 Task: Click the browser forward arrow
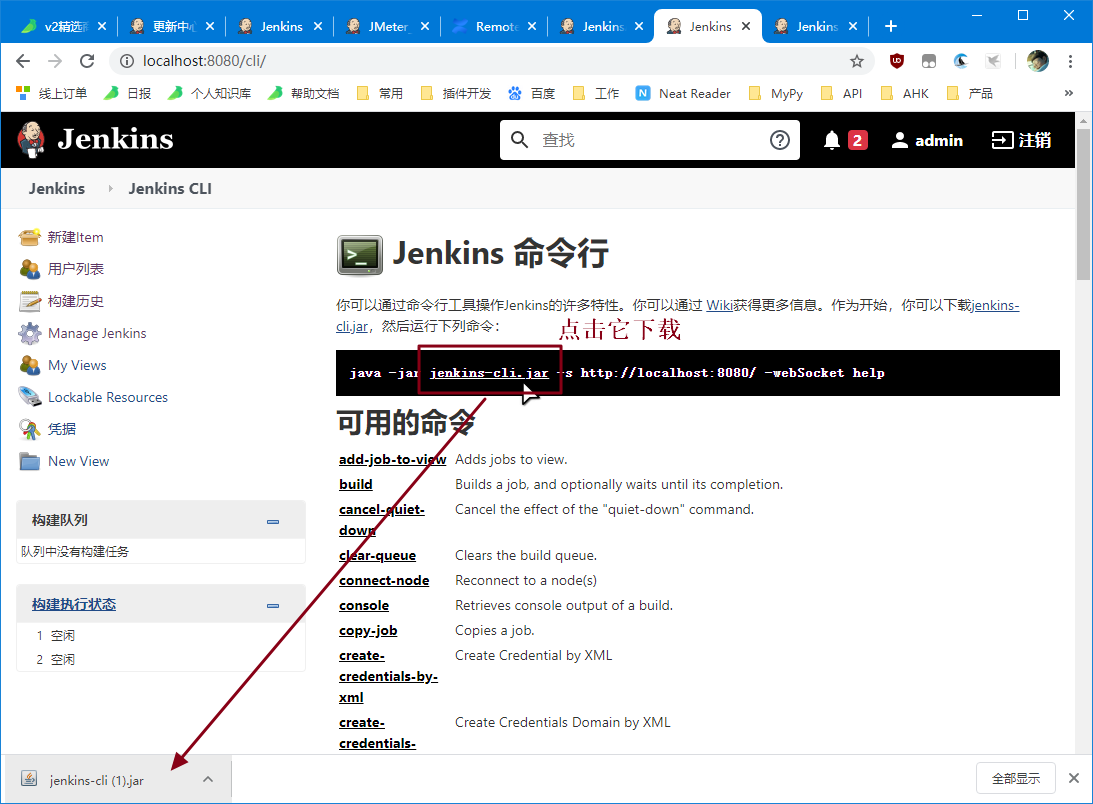(55, 61)
